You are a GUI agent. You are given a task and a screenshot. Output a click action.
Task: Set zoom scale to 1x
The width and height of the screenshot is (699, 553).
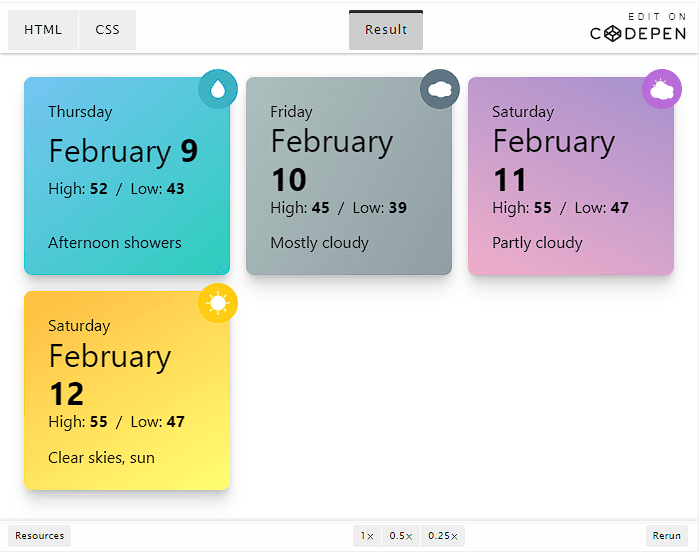[367, 536]
